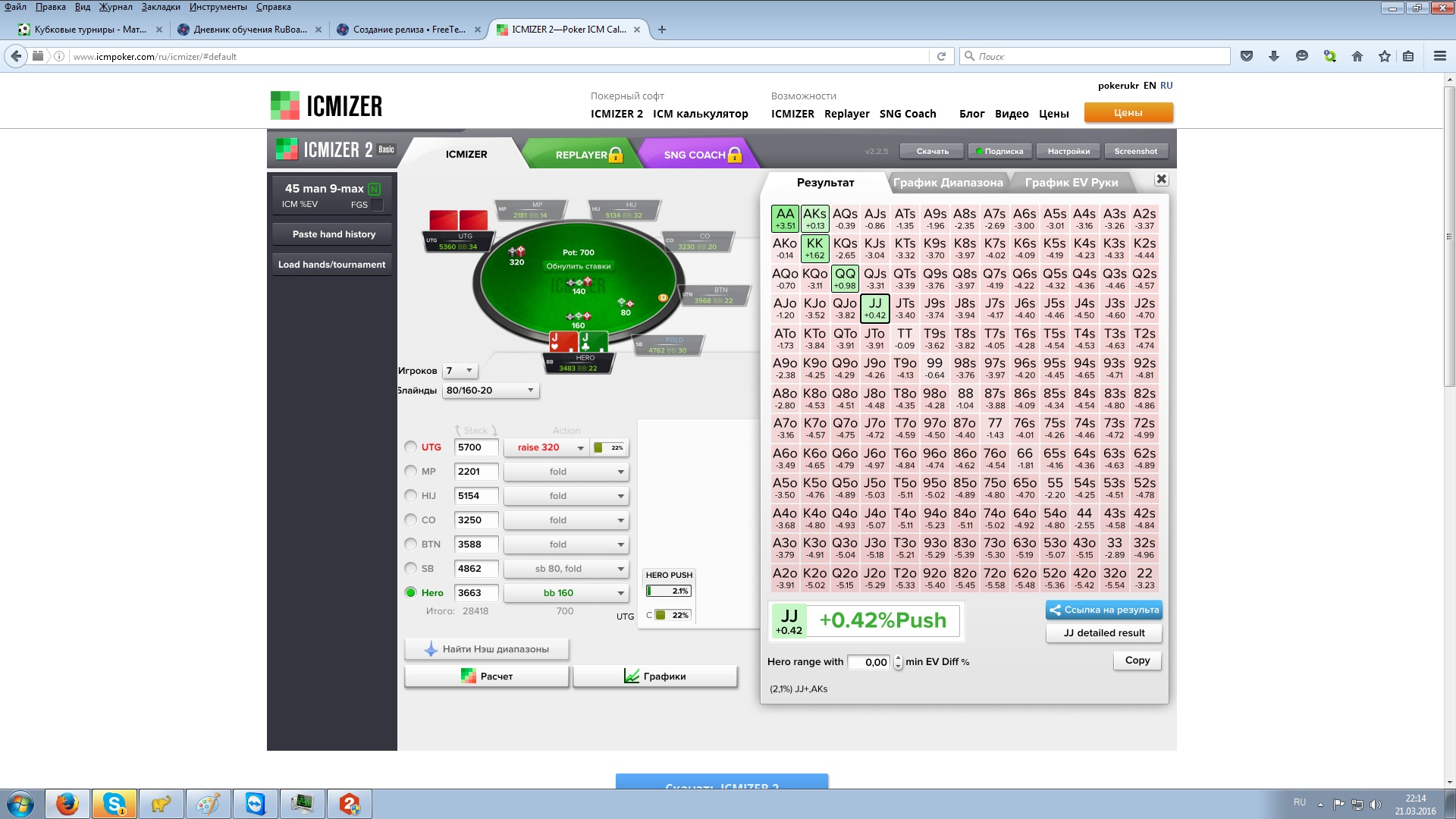Open the Firefox home page icon

pos(1357,56)
